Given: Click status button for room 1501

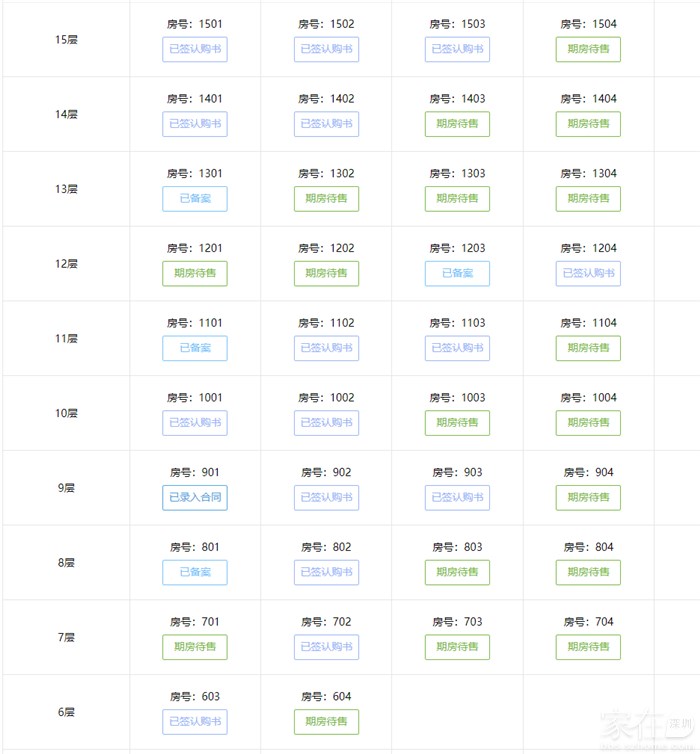Looking at the screenshot, I should (195, 49).
